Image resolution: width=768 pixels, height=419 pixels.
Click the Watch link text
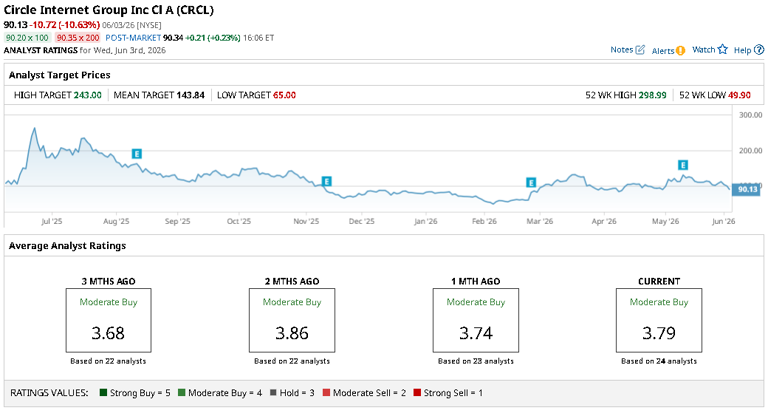tap(703, 49)
